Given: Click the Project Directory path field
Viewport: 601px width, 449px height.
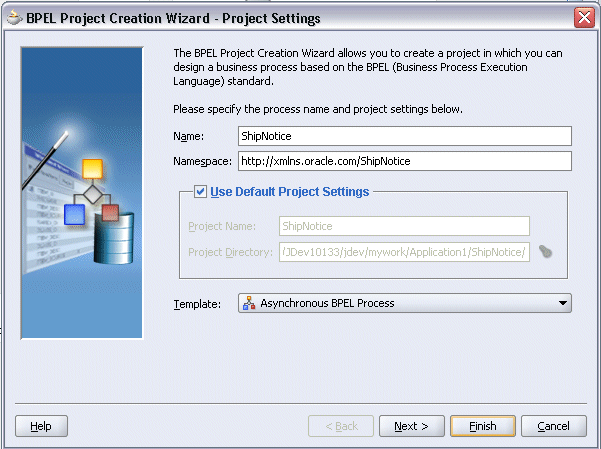Looking at the screenshot, I should (x=404, y=252).
